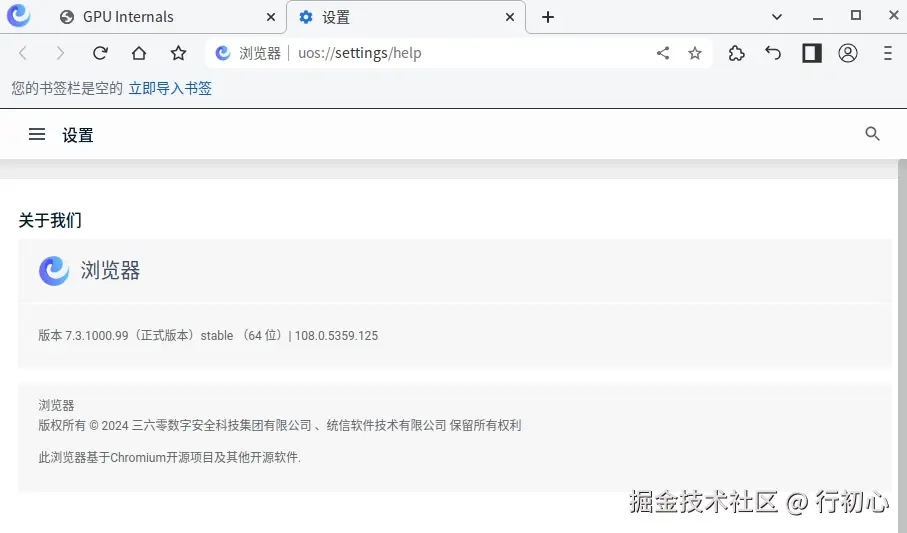The height and width of the screenshot is (533, 907).
Task: Minimize the browser window
Action: coord(817,17)
